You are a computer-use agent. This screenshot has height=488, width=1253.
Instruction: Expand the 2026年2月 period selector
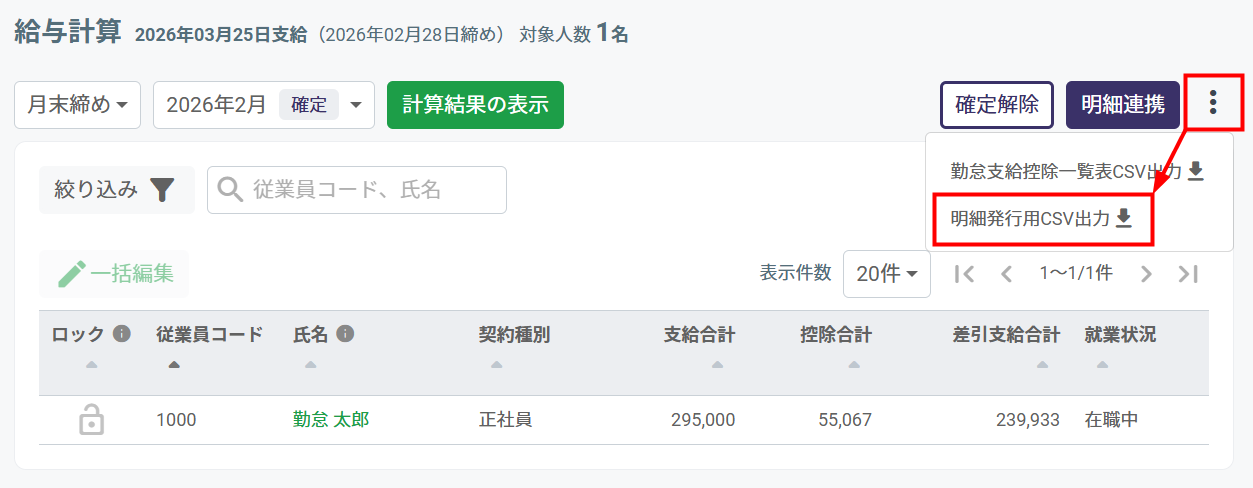pyautogui.click(x=264, y=105)
